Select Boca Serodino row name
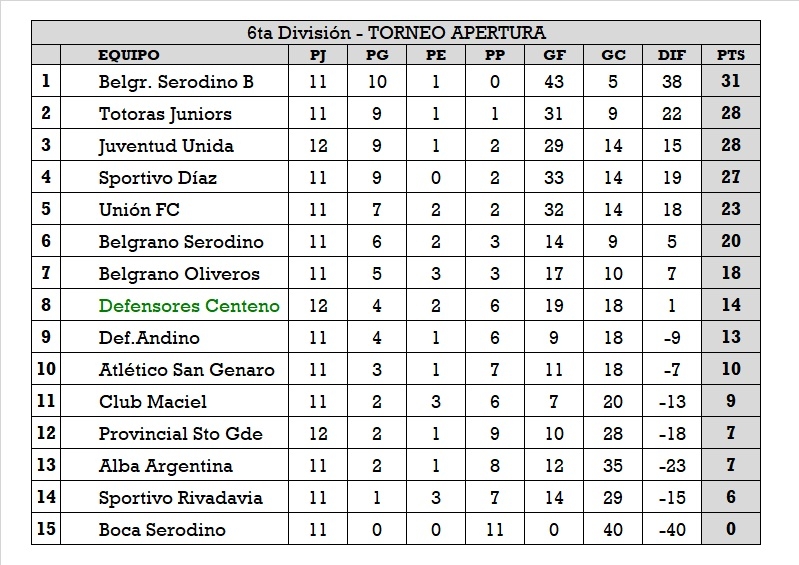 point(162,529)
